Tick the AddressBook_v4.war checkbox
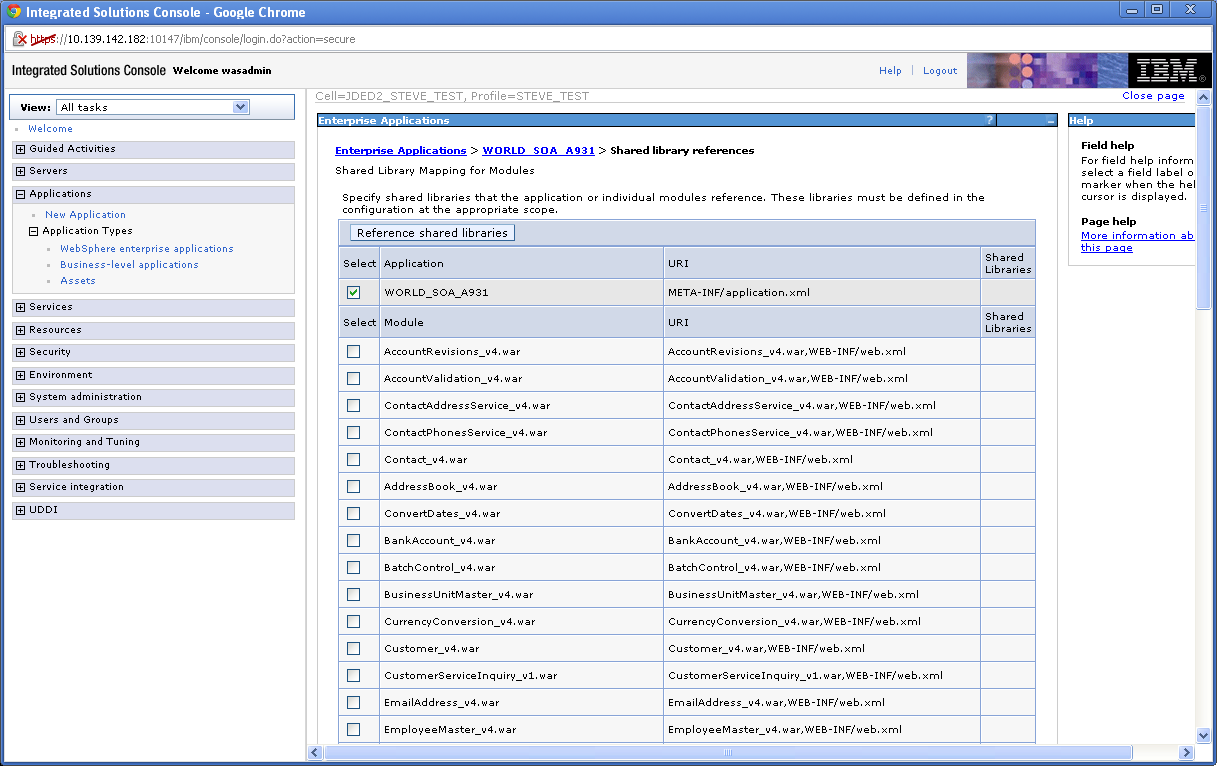1217x766 pixels. pos(353,487)
